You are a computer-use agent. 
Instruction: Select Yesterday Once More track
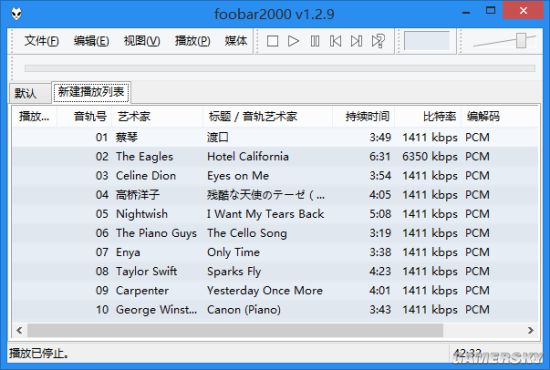tap(275, 290)
